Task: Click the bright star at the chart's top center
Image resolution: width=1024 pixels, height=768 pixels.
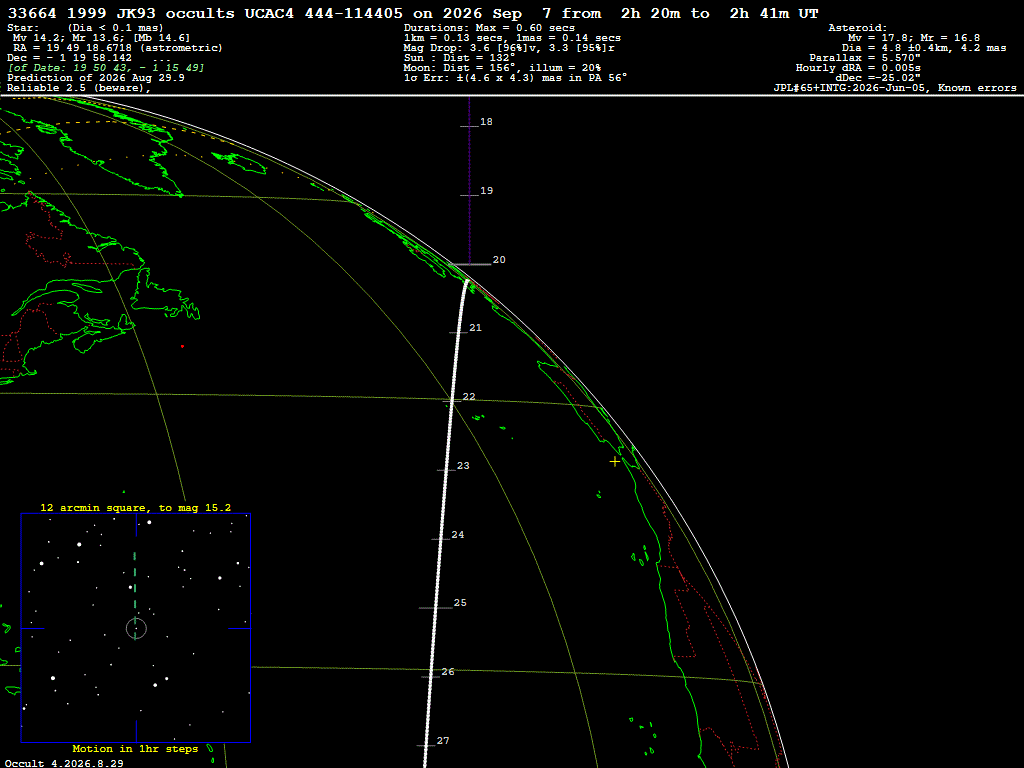Action: coord(149,522)
